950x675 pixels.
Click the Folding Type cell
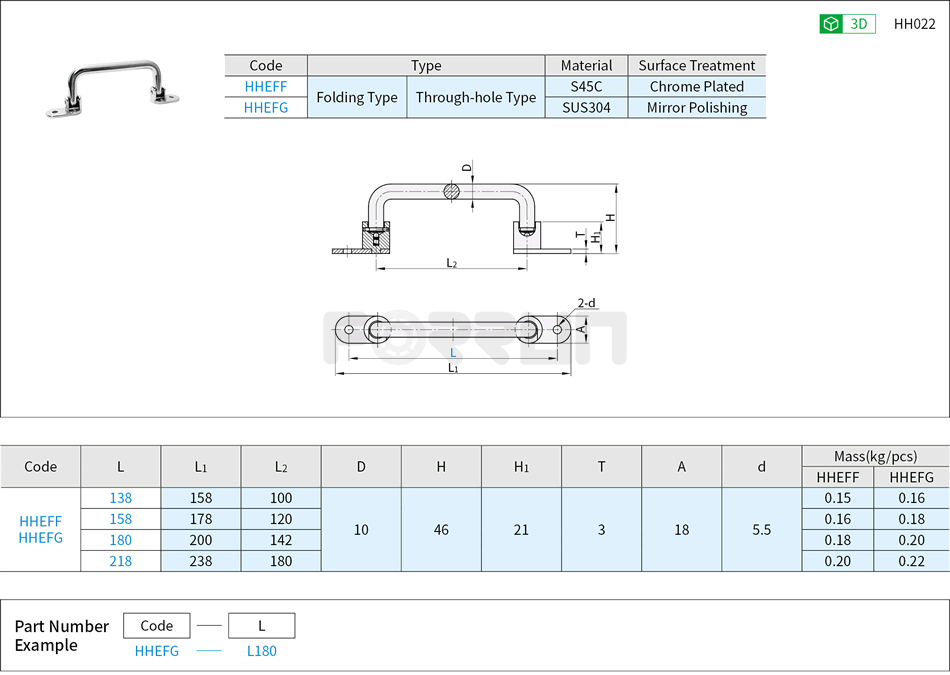pos(357,97)
